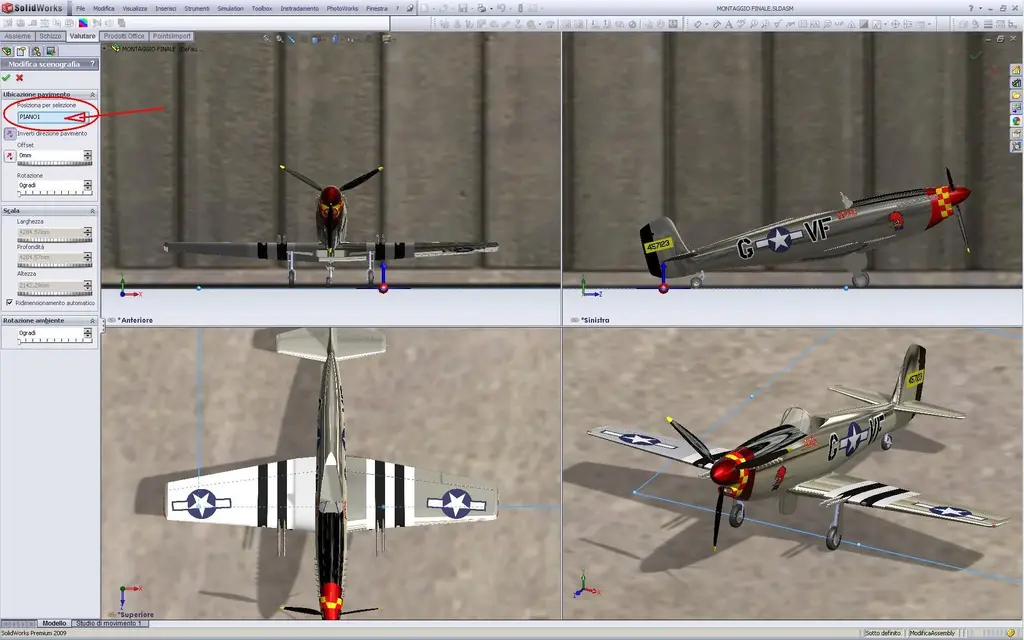
Task: Click the multicolor appearance icon in toolbar
Action: tap(83, 24)
